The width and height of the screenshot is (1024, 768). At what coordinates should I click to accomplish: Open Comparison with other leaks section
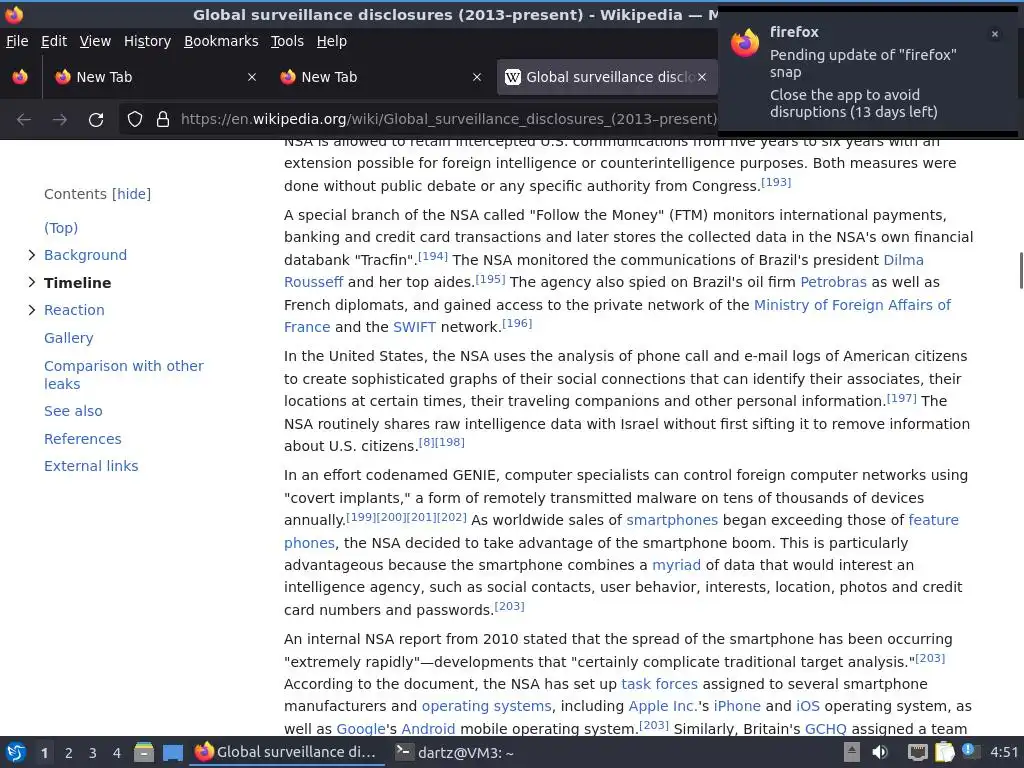123,375
